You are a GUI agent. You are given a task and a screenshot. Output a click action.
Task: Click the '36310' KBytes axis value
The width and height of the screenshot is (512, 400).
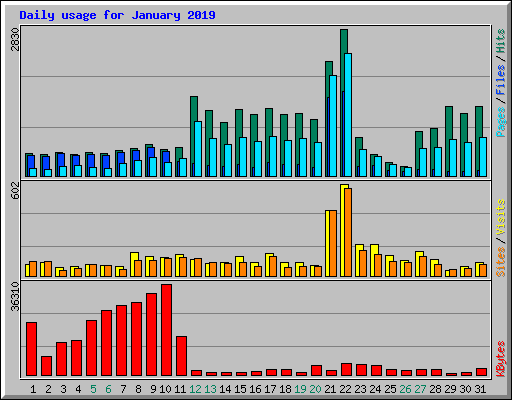point(15,296)
